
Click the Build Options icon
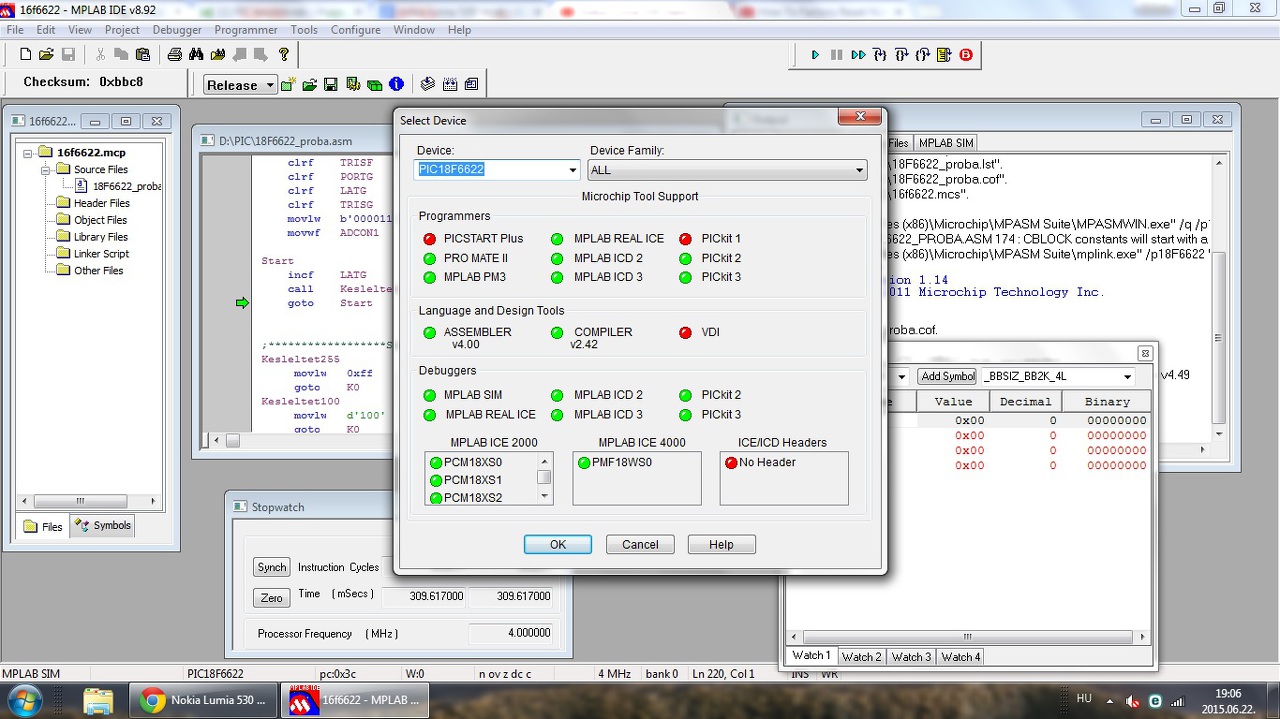pos(353,85)
